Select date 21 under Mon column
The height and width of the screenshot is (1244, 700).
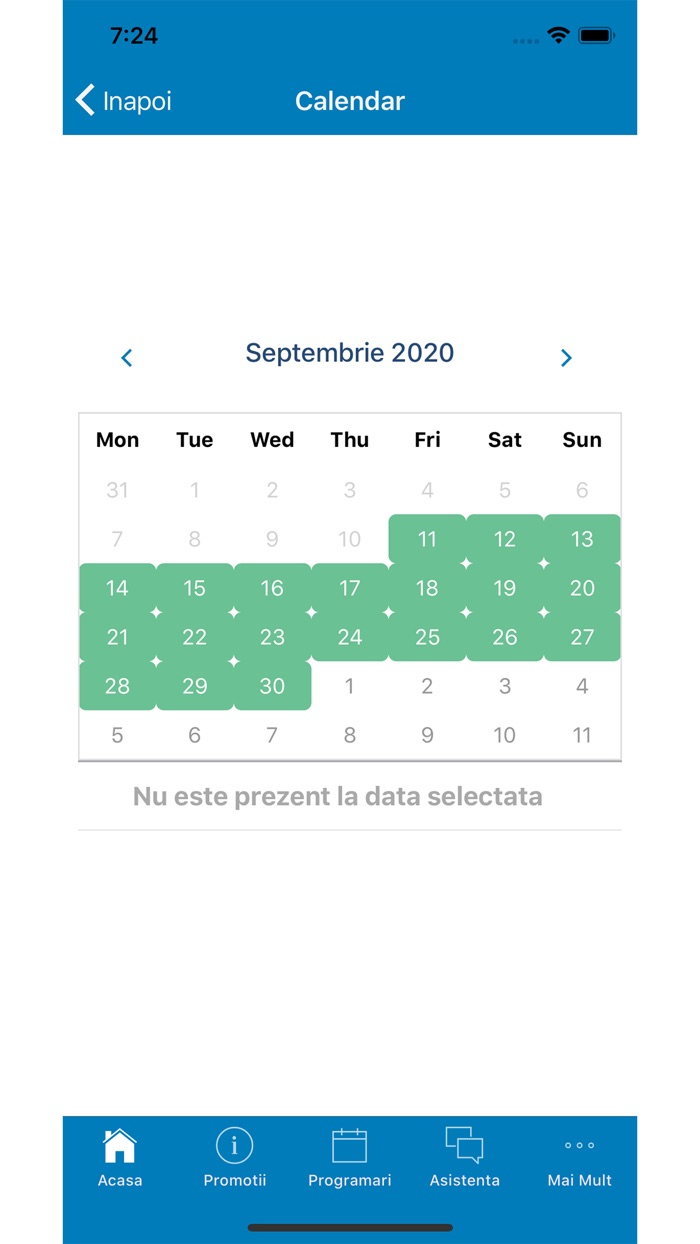tap(117, 637)
